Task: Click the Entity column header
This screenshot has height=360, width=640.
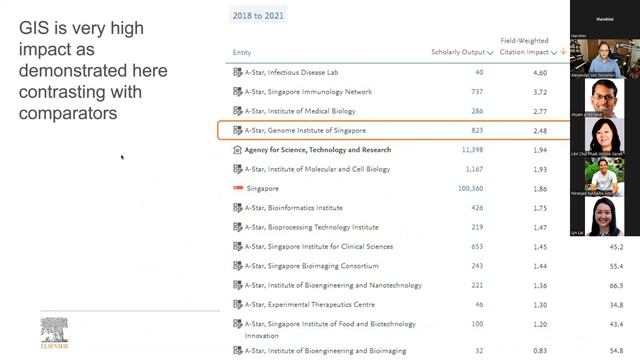Action: click(x=242, y=53)
